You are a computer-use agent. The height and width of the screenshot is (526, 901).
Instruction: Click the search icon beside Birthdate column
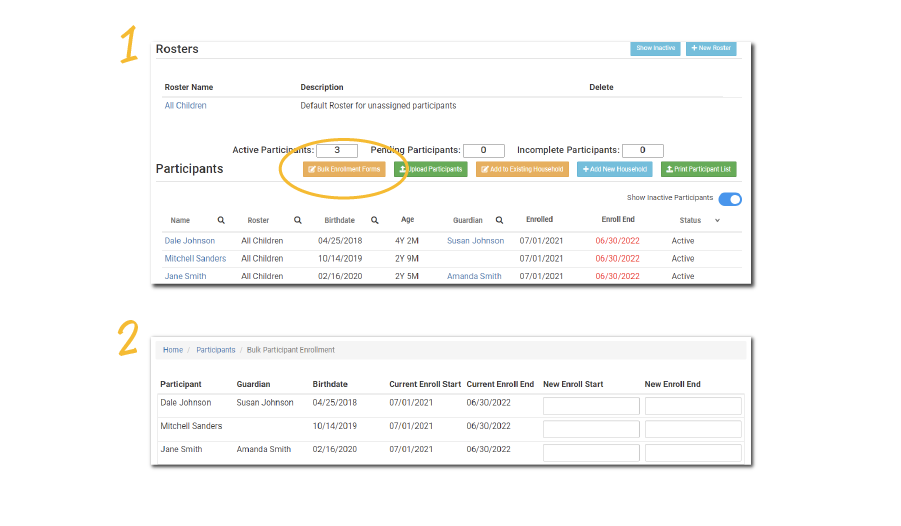coord(375,220)
